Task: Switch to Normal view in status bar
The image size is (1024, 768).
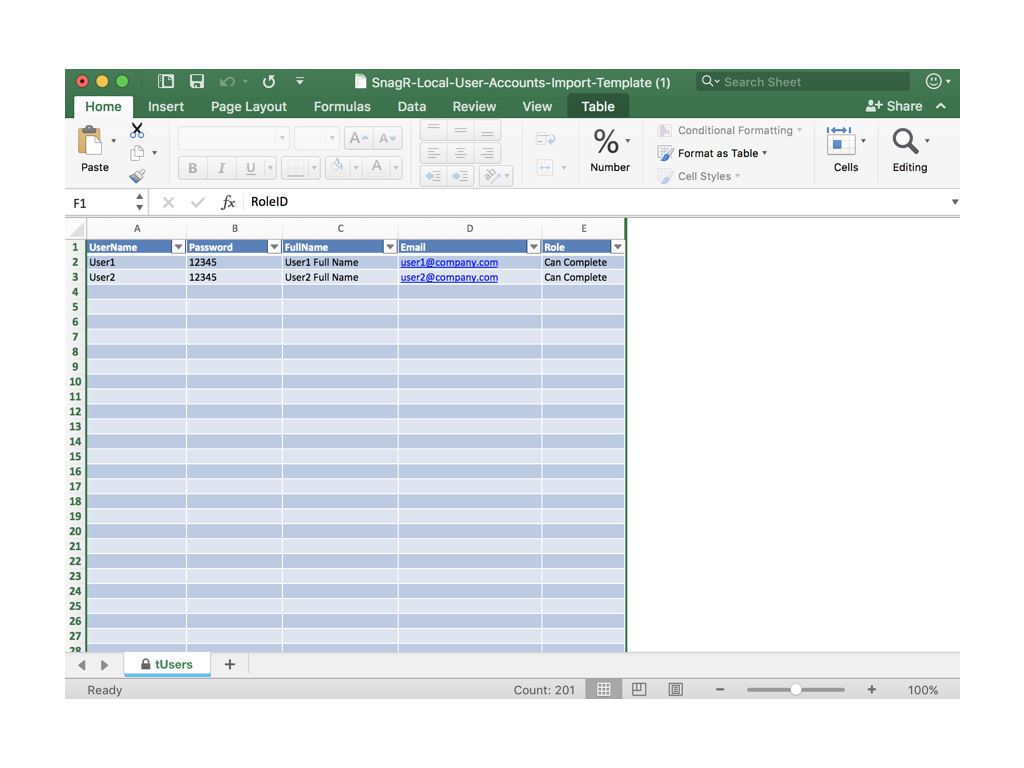Action: tap(603, 690)
